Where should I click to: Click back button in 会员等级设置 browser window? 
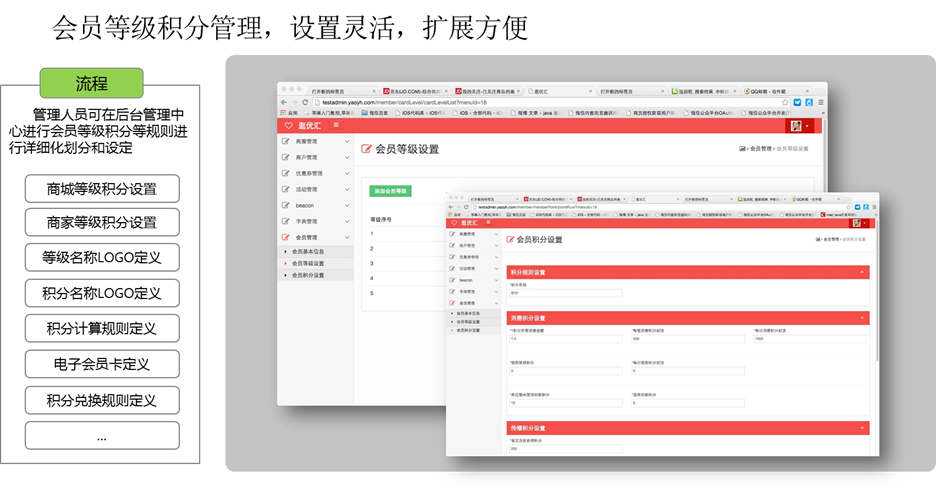(284, 102)
